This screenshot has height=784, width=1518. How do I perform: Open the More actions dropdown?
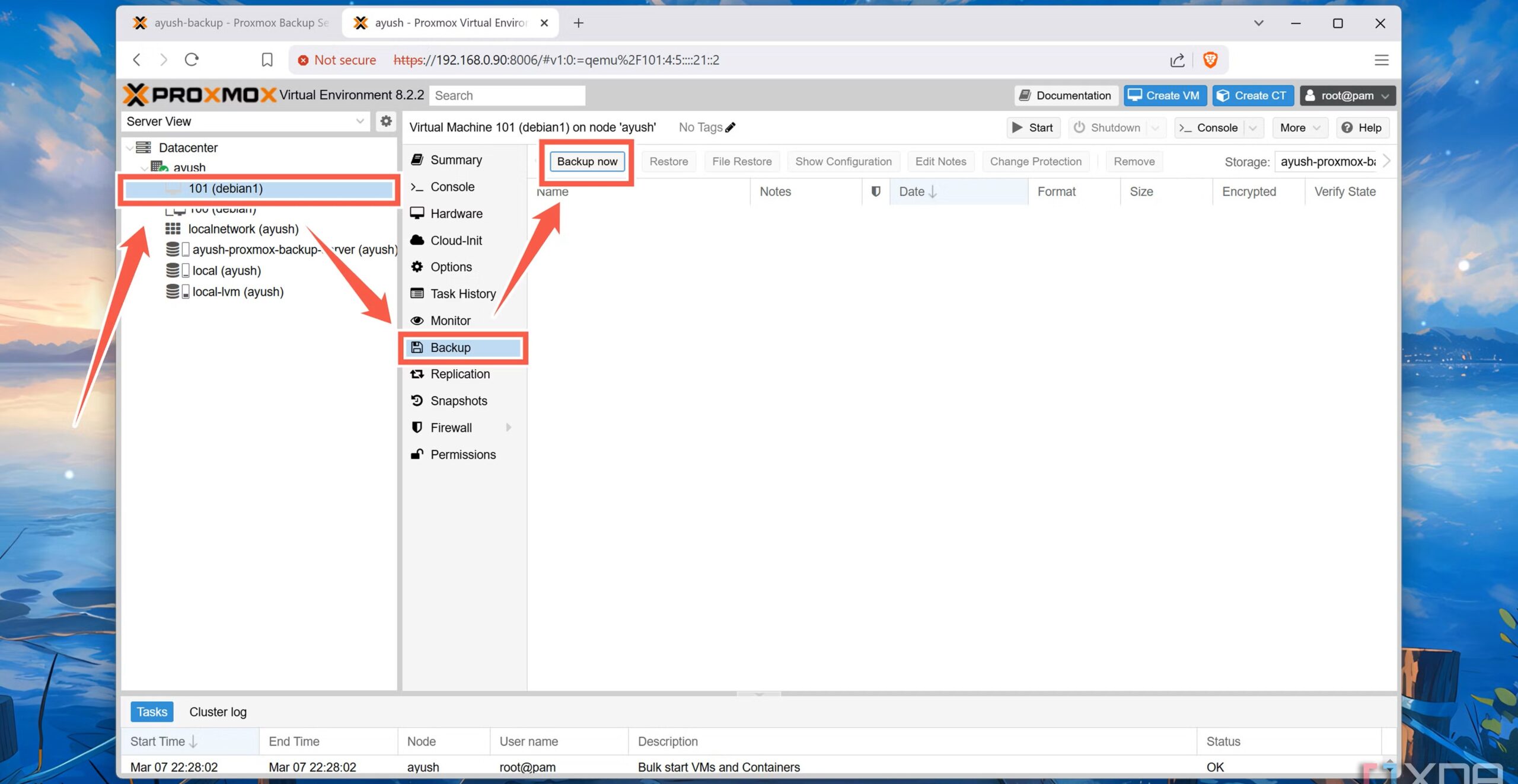click(x=1299, y=127)
